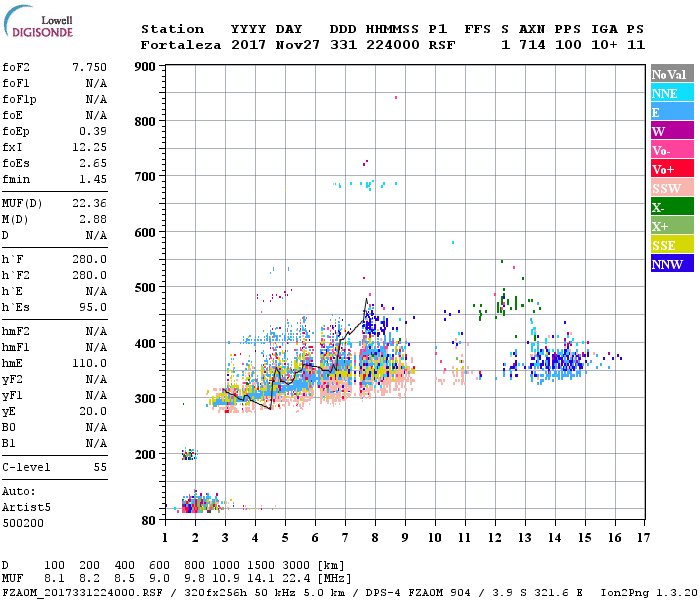Click the 900 km height axis label

pyautogui.click(x=145, y=67)
